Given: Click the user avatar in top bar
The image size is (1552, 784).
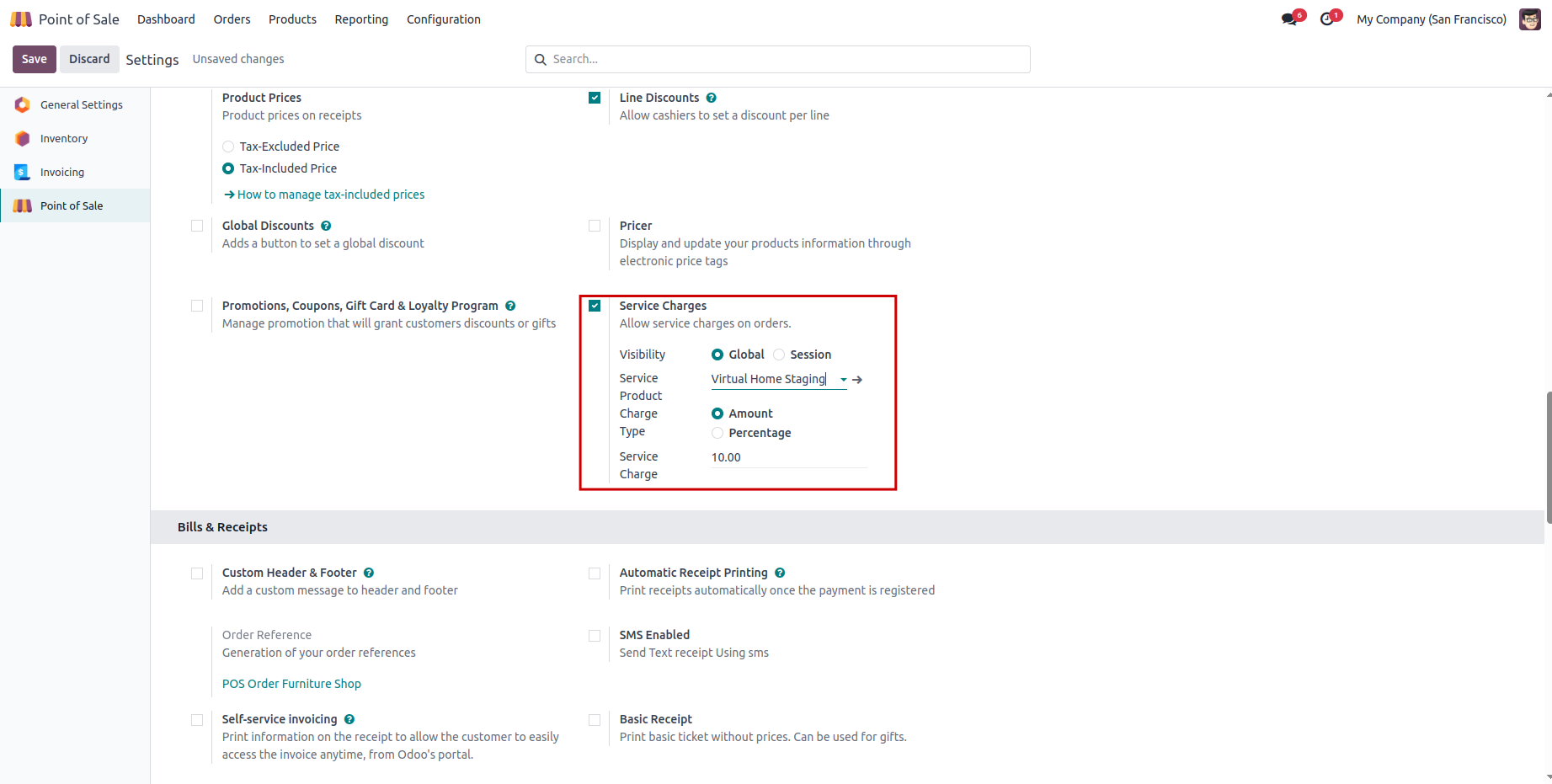Looking at the screenshot, I should tap(1529, 19).
